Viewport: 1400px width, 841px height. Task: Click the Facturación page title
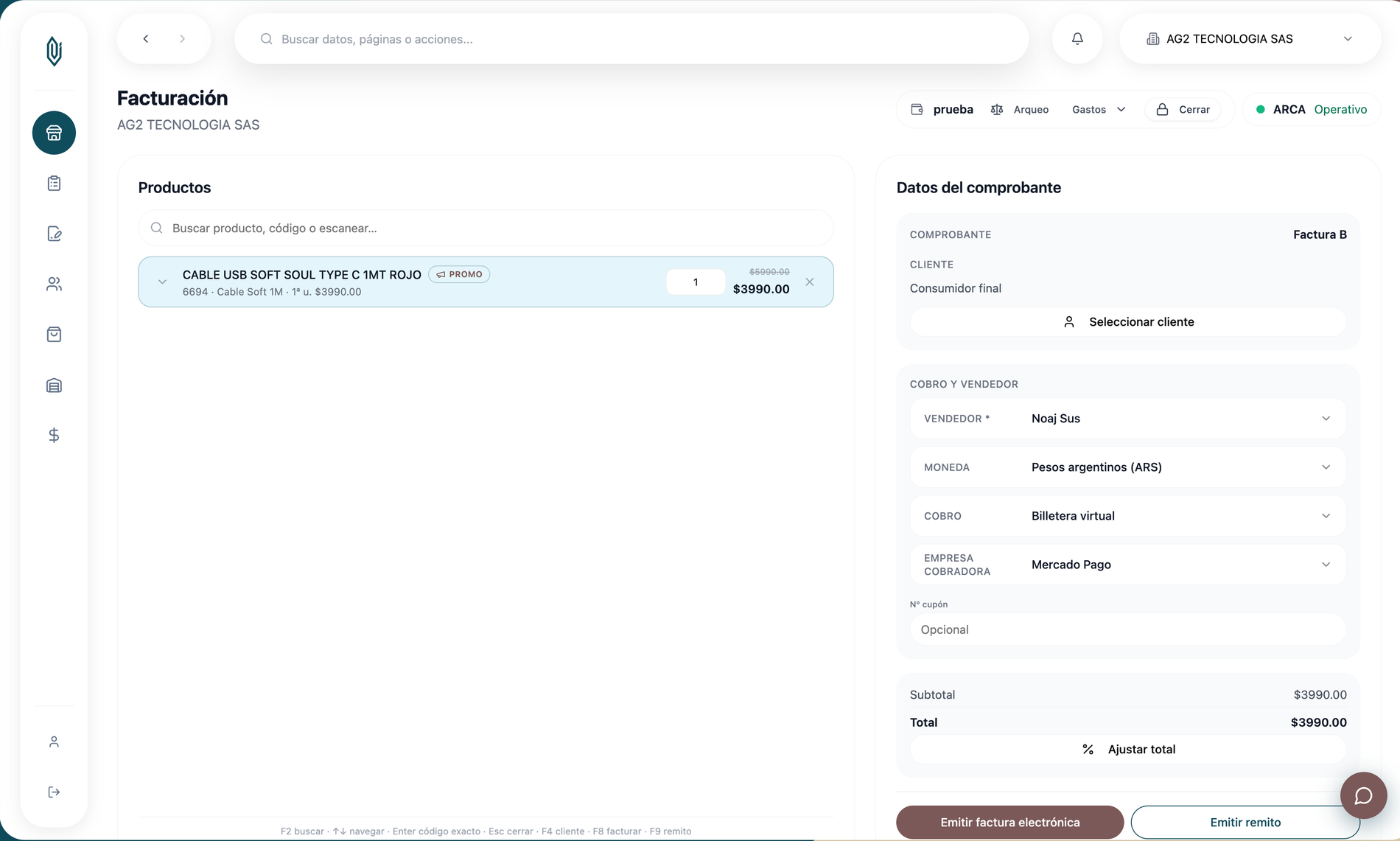[x=172, y=98]
